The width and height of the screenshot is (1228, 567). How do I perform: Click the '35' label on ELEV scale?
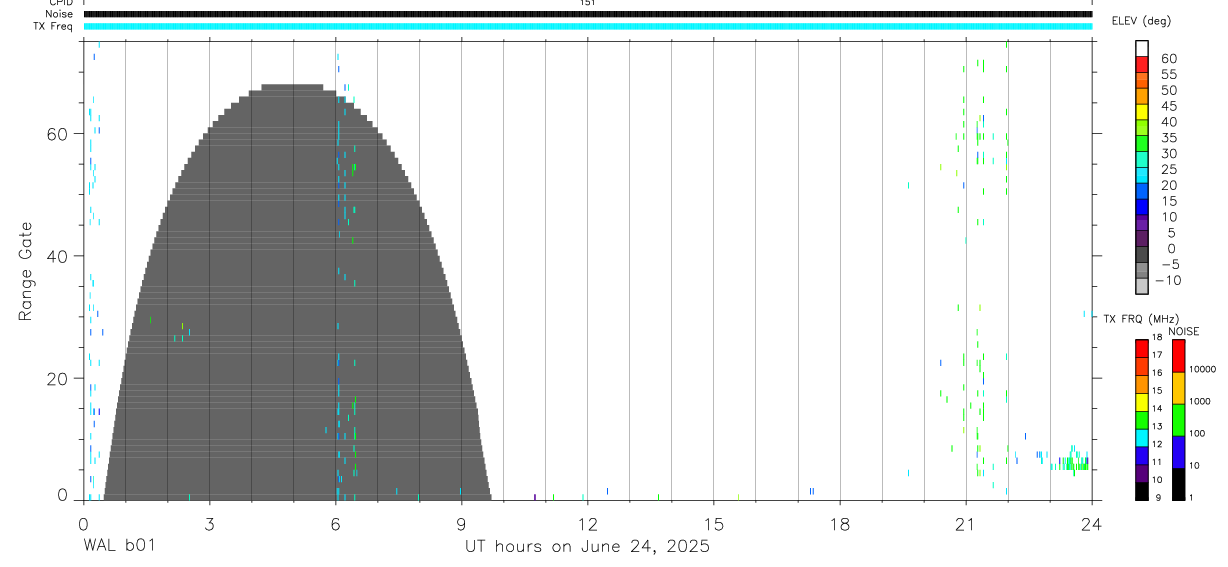tap(1168, 137)
